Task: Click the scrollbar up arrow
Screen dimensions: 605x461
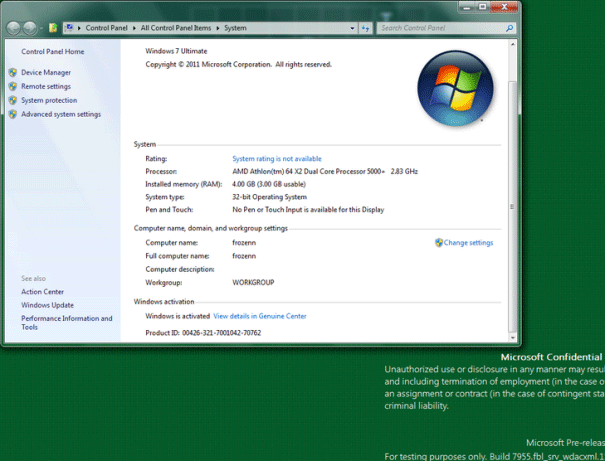Action: pos(512,44)
